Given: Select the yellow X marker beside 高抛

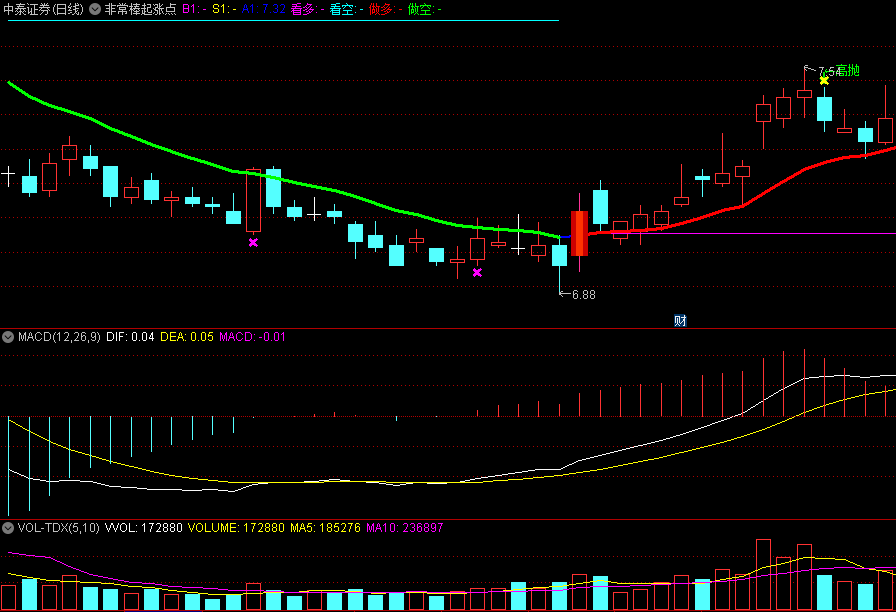Looking at the screenshot, I should coord(824,81).
